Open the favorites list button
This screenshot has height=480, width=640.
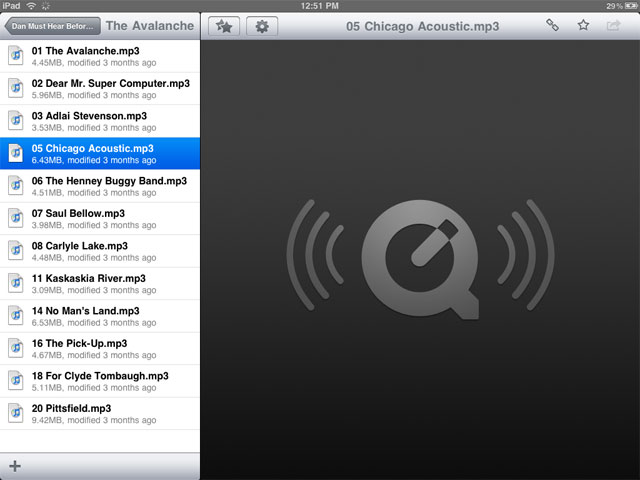224,26
